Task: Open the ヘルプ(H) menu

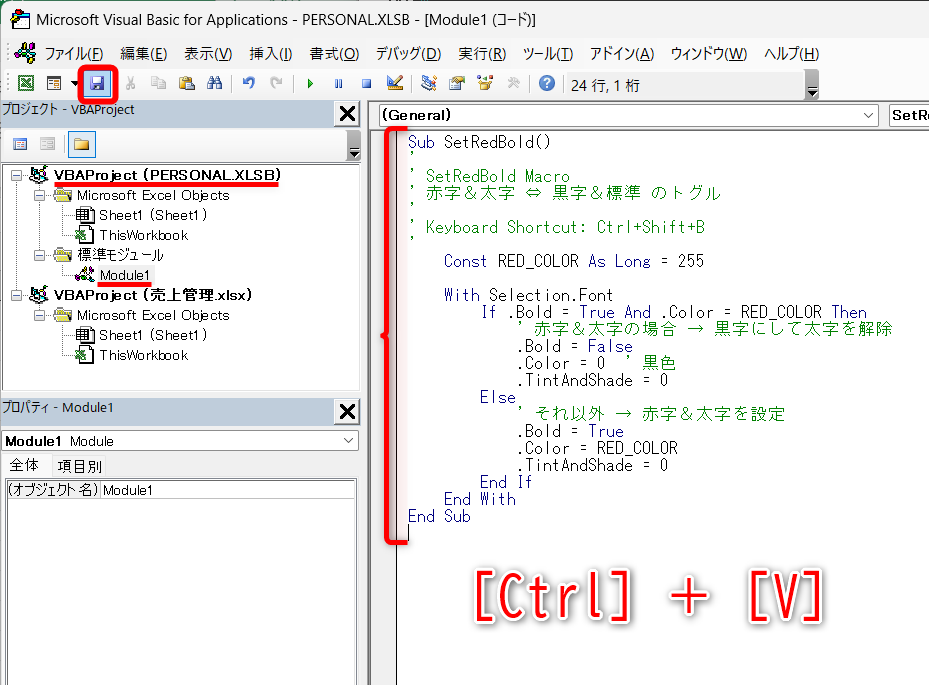Action: [x=792, y=54]
